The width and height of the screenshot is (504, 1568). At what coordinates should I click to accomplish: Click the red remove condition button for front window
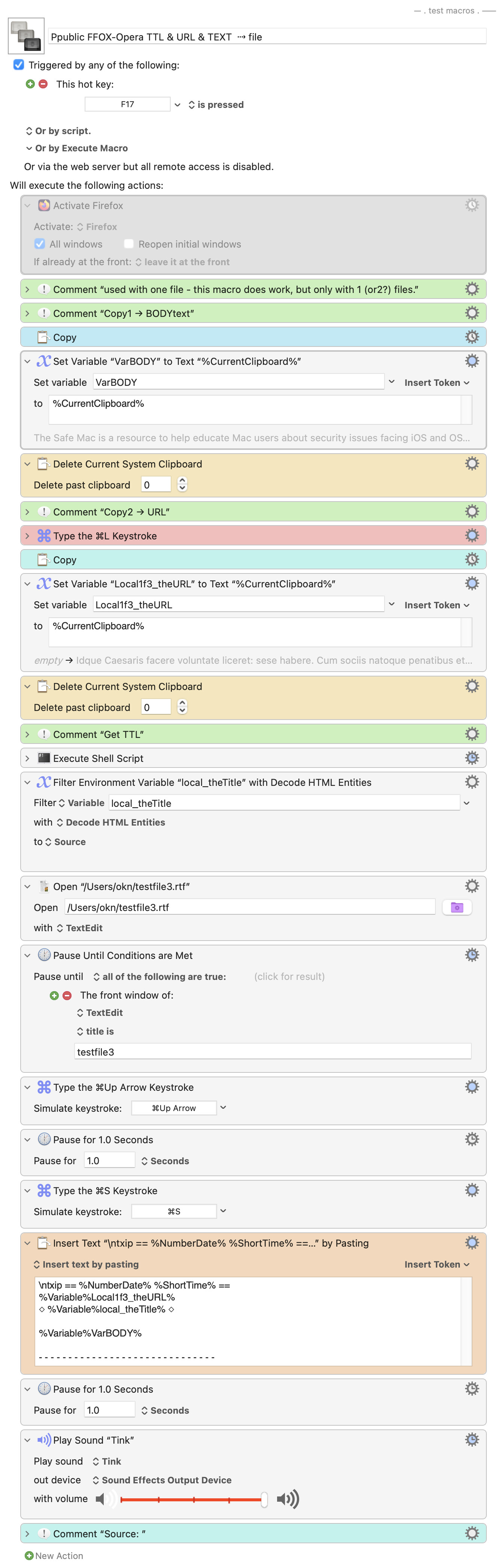pos(67,995)
